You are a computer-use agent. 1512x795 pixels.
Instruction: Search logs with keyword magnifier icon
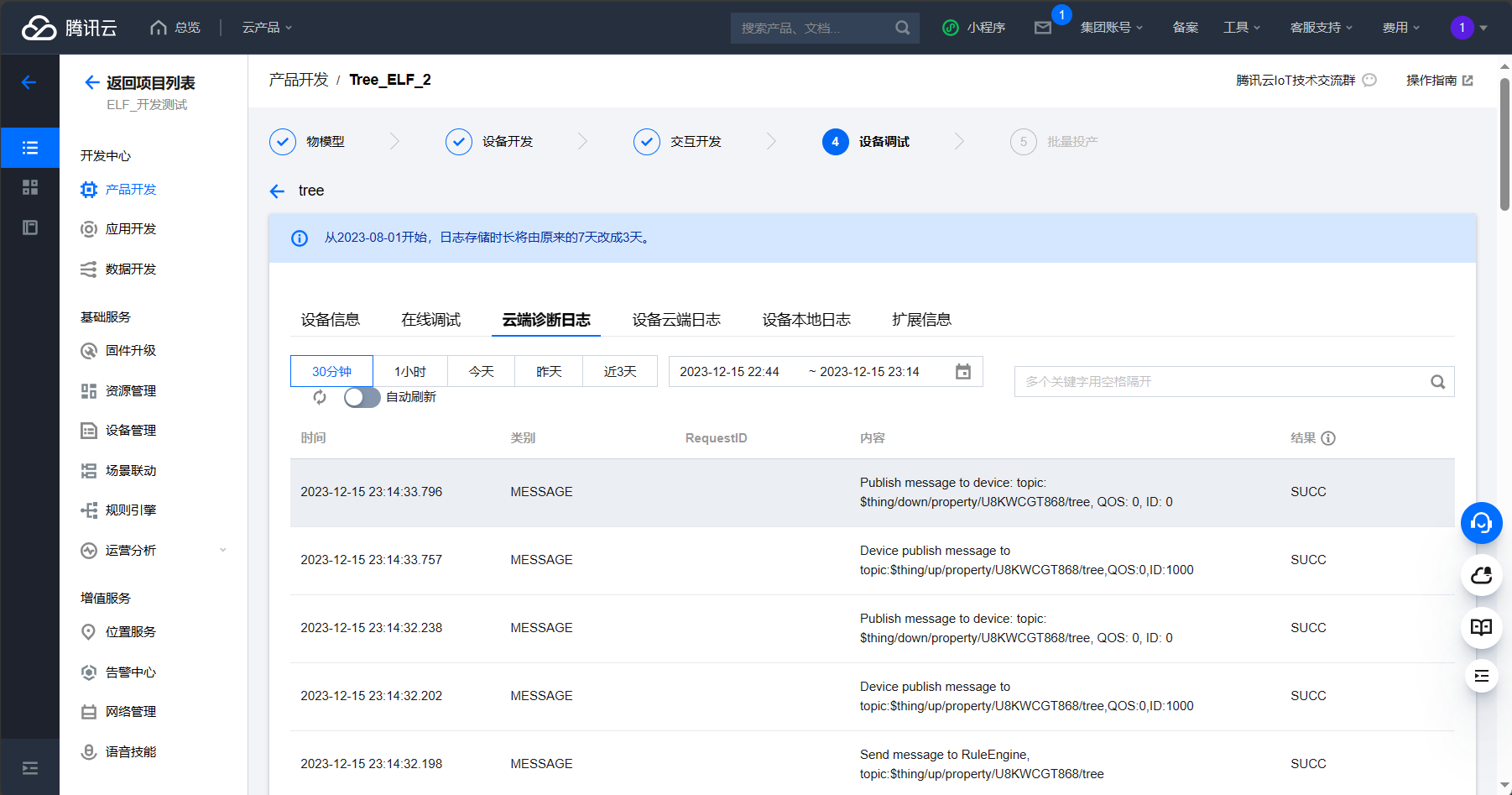click(1438, 382)
